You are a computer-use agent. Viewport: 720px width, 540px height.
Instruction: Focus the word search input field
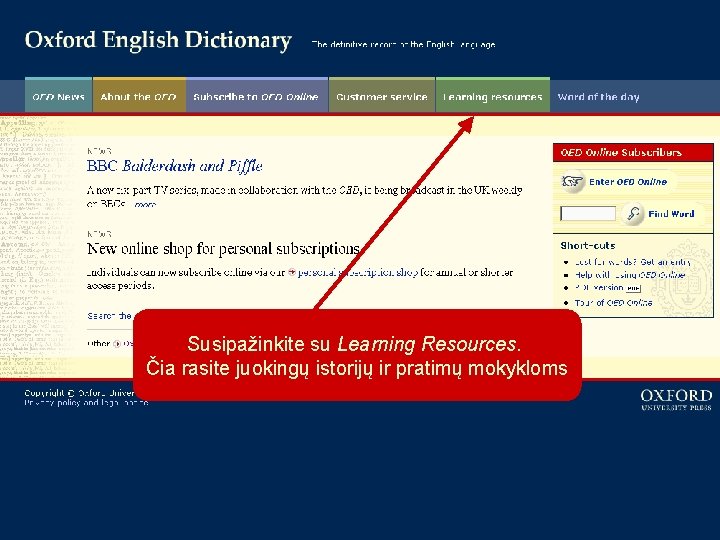[x=588, y=214]
